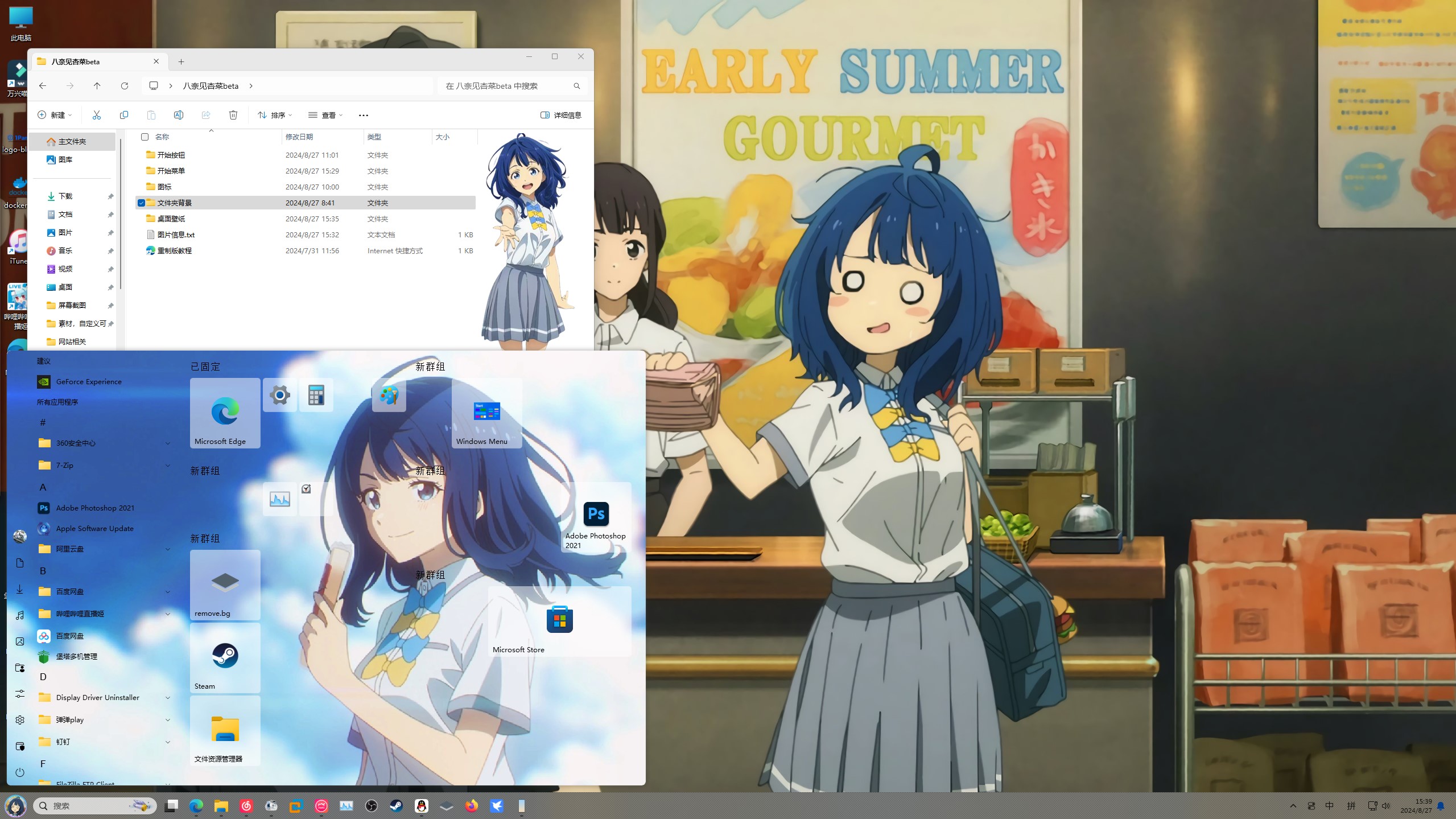Add a new Explorer tab with plus button

tap(181, 61)
